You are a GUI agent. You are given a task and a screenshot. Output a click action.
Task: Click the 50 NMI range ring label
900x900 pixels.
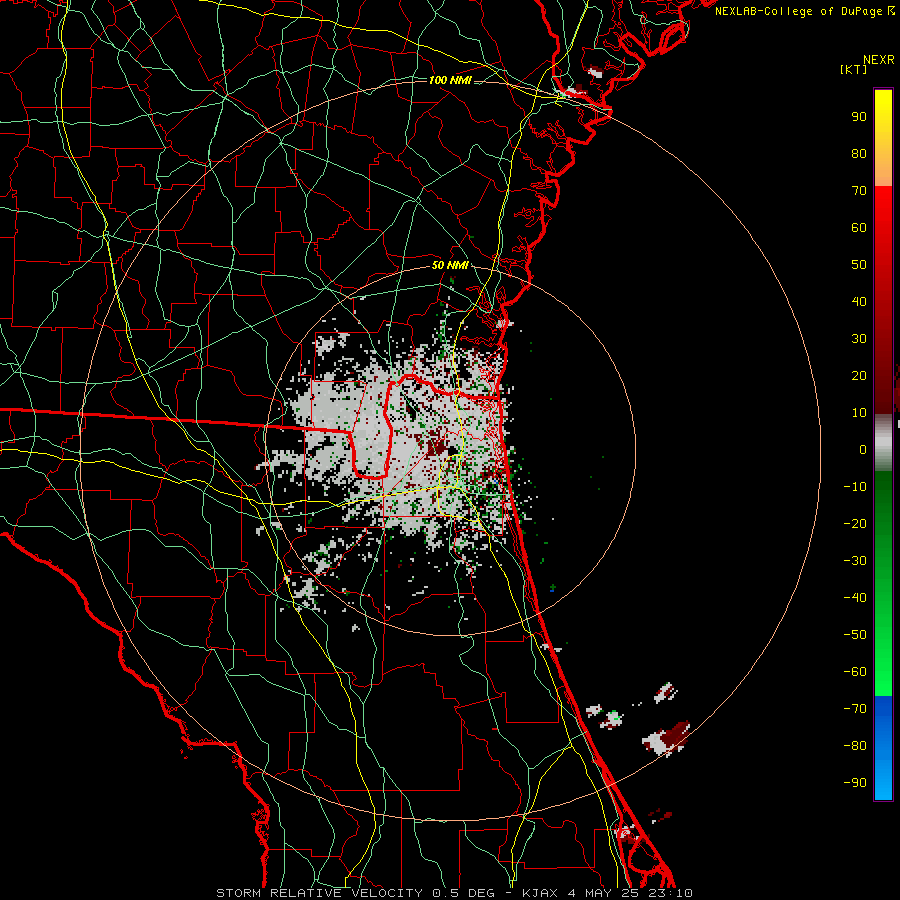tap(450, 265)
